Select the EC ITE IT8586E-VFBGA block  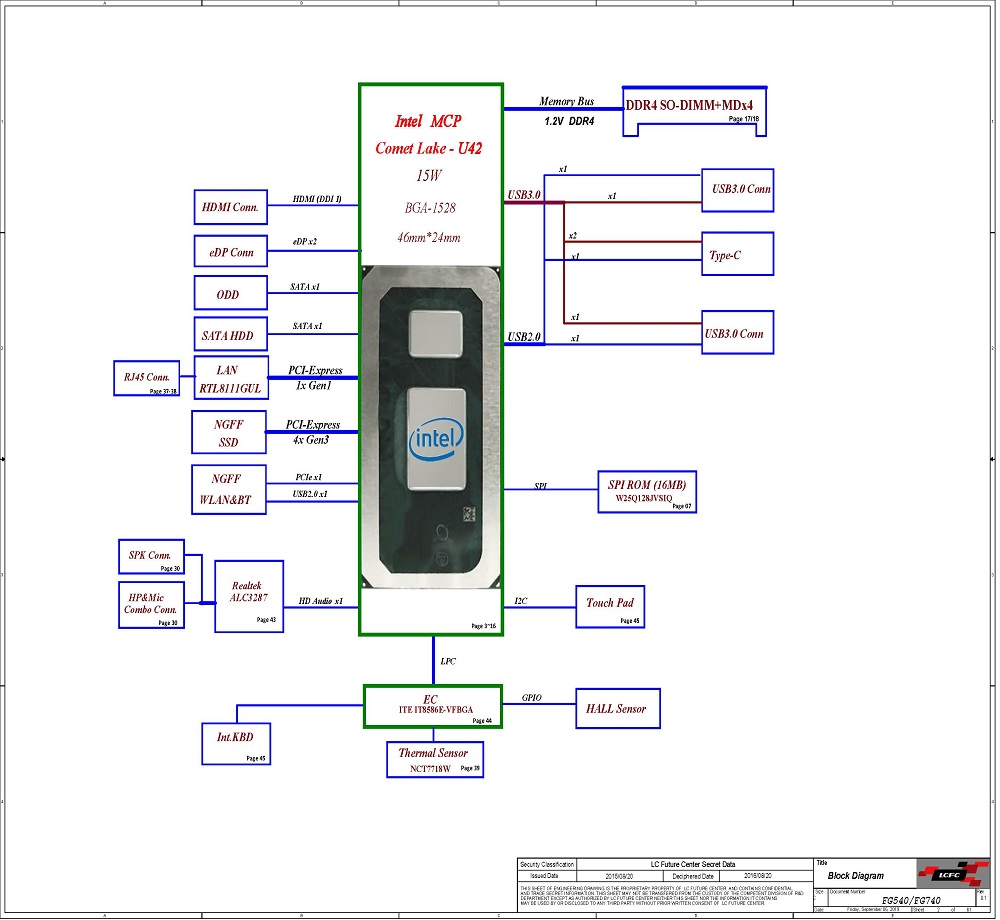(x=432, y=706)
